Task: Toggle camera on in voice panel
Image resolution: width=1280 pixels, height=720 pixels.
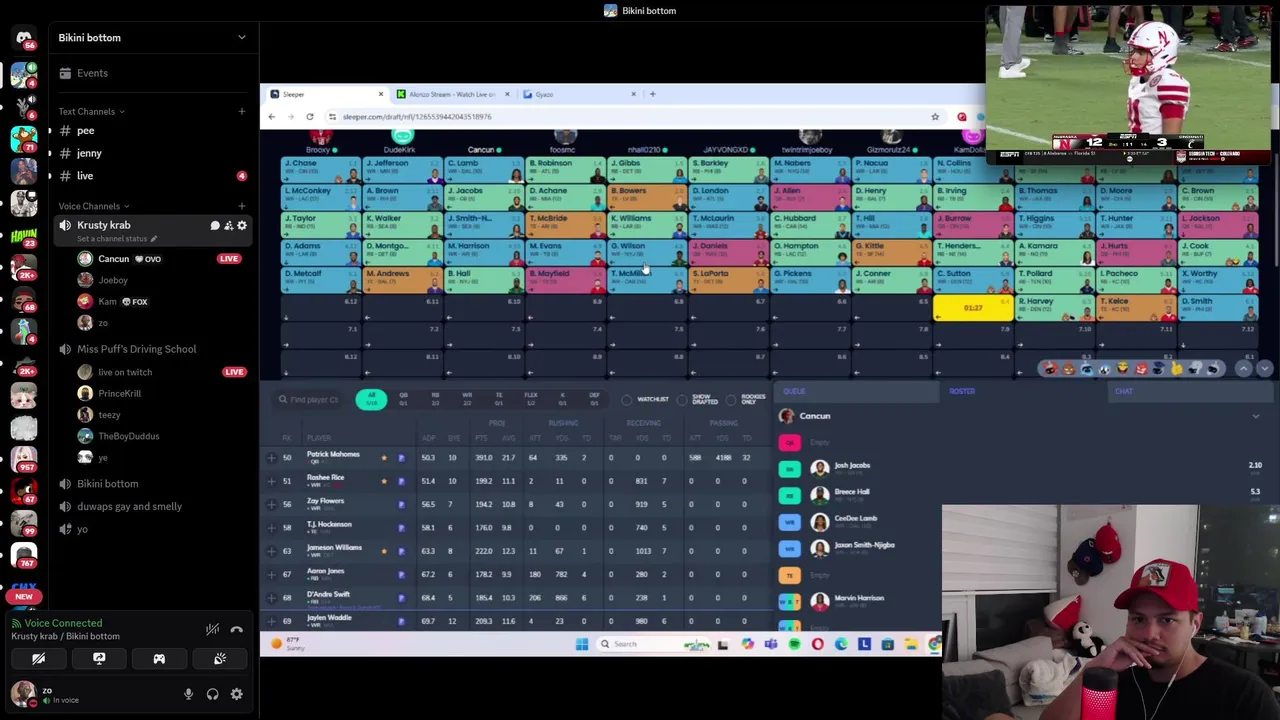Action: [38, 659]
